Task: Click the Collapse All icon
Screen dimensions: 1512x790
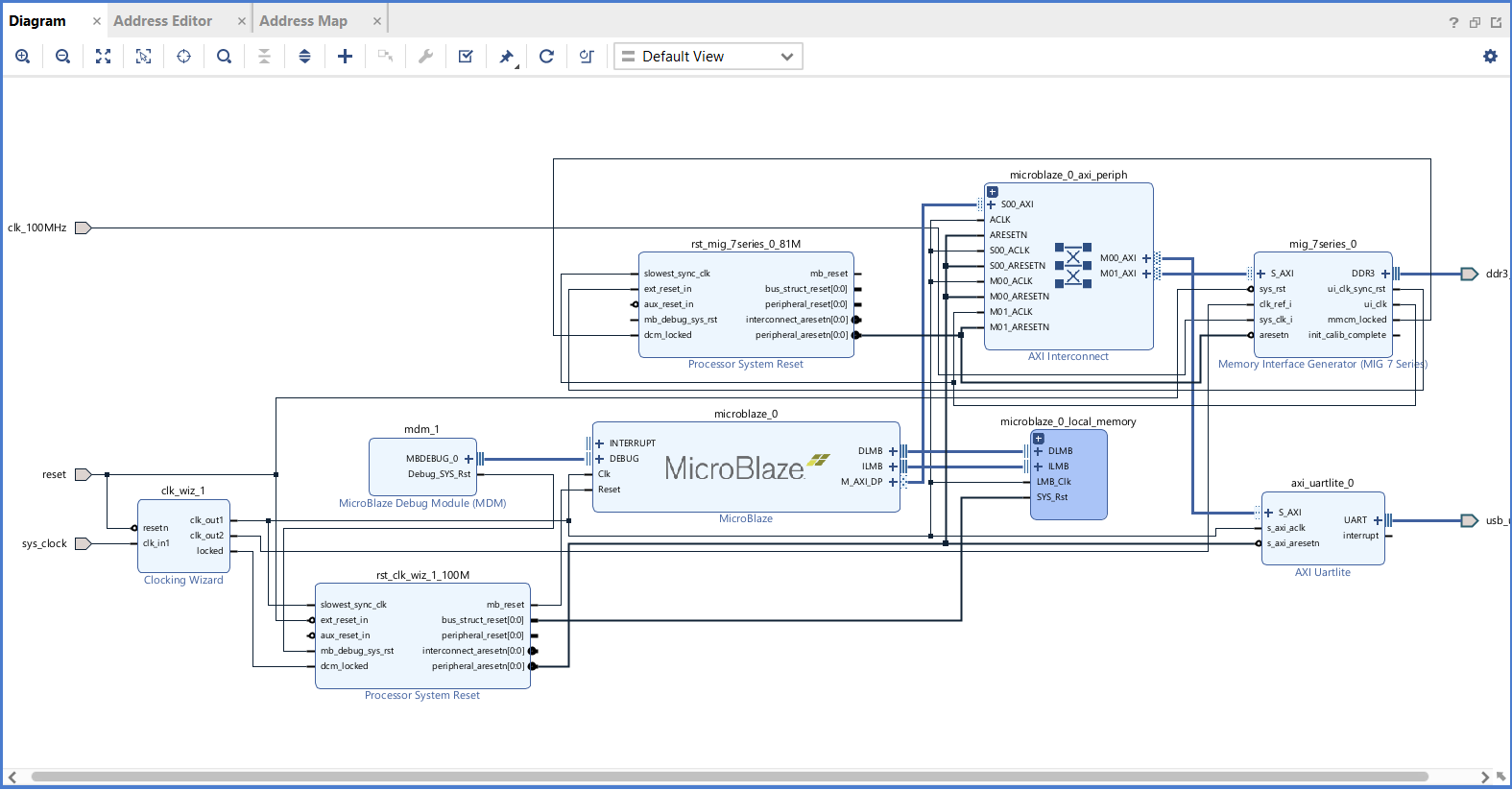Action: pyautogui.click(x=265, y=57)
